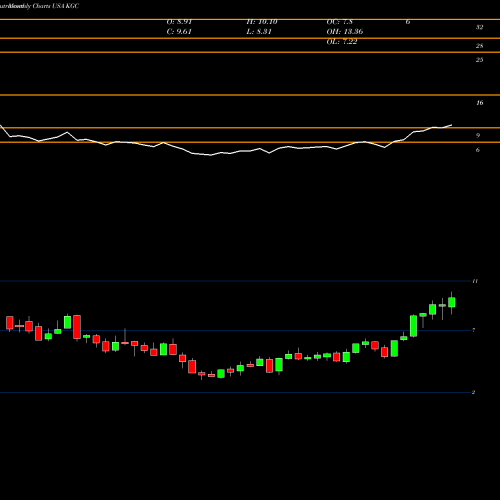Image resolution: width=500 pixels, height=500 pixels.
Task: Click the upper axis label '25'
Action: (x=479, y=60)
